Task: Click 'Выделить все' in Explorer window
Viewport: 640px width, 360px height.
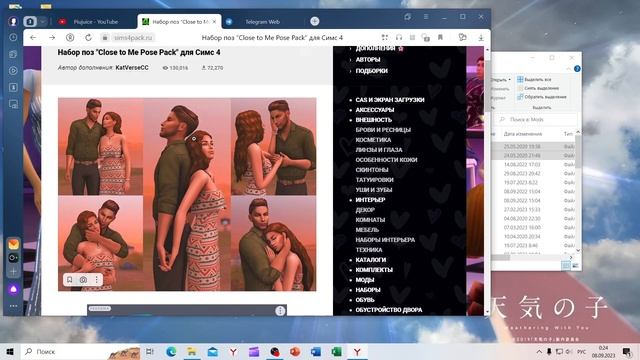Action: 534,79
